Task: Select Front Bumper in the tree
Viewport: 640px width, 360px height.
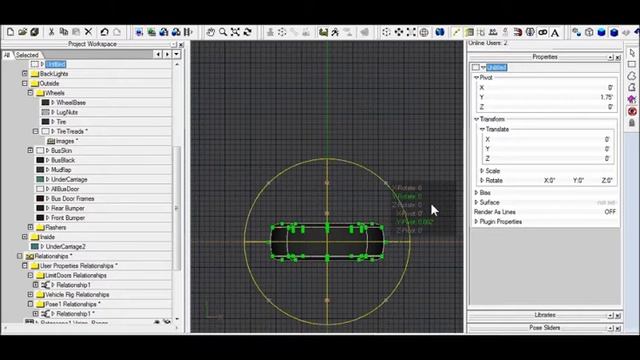Action: click(x=68, y=218)
